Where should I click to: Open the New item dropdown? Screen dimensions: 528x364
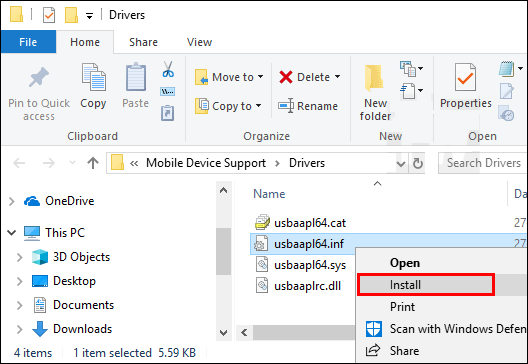pyautogui.click(x=411, y=68)
